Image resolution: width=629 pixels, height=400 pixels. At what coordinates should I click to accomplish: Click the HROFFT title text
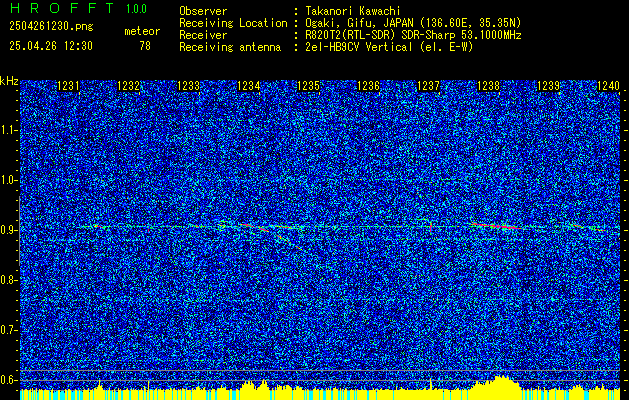point(62,8)
